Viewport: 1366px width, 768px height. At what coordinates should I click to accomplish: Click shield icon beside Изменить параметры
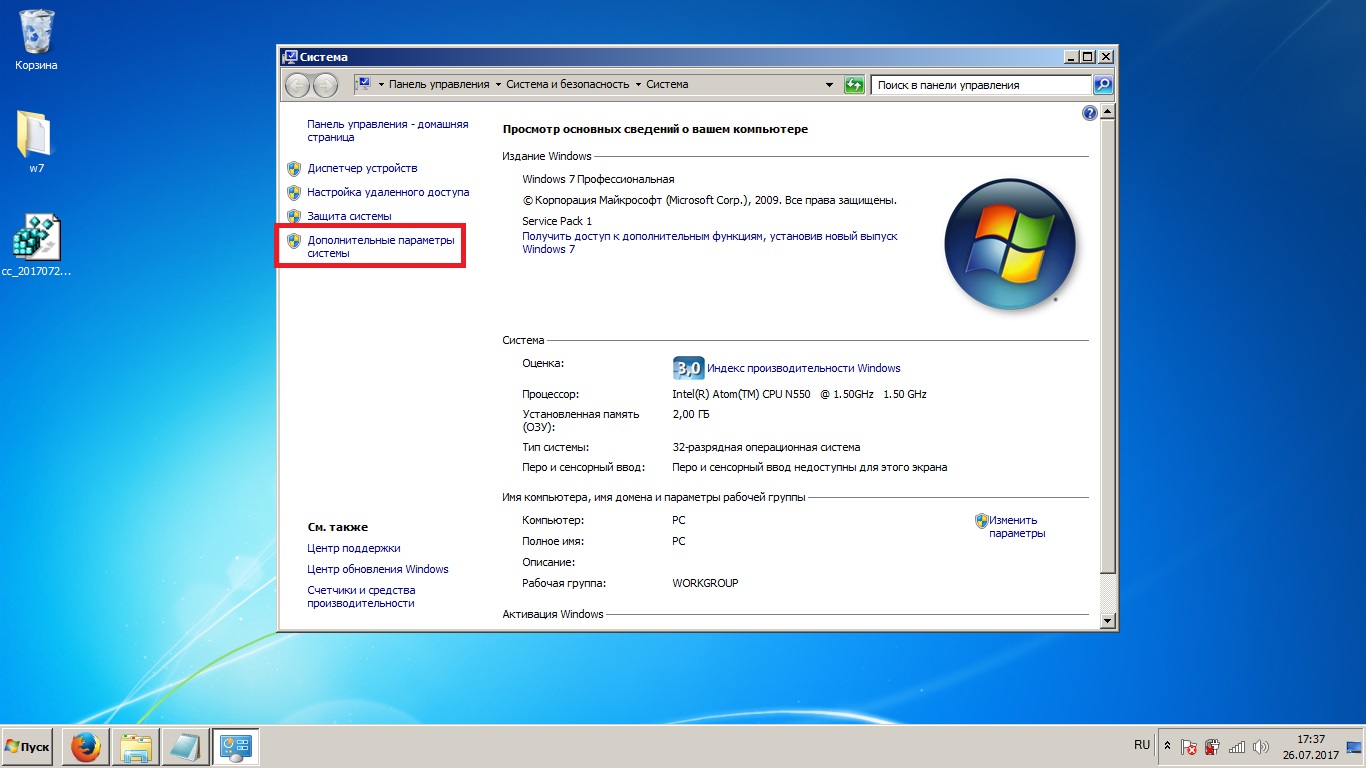click(982, 520)
